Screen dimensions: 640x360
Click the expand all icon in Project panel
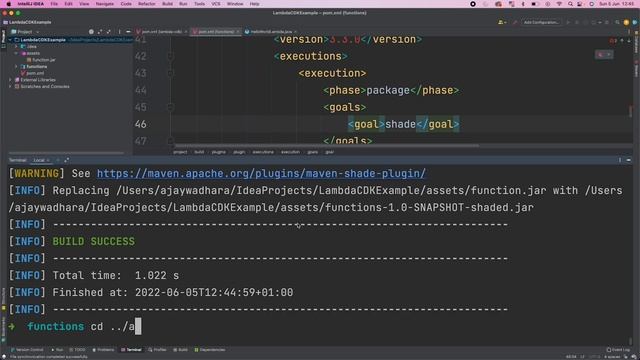coord(100,31)
